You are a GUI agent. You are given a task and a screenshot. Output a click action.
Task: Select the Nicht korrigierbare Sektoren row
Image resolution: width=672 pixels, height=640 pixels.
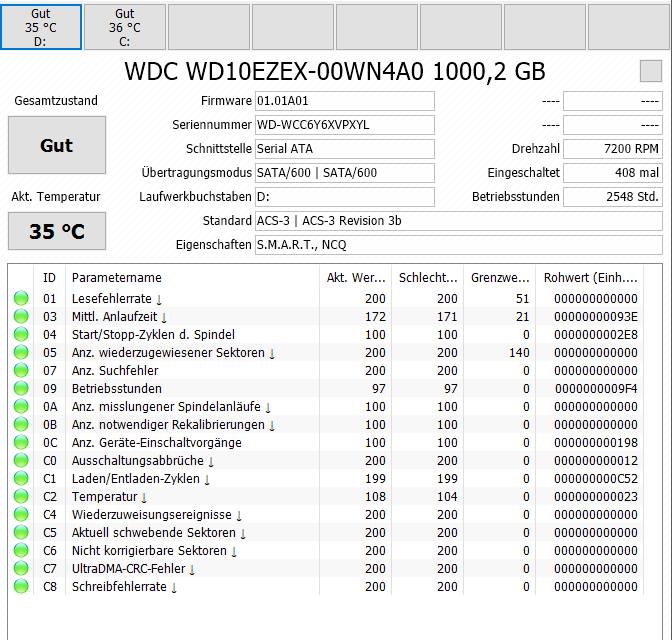[326, 550]
